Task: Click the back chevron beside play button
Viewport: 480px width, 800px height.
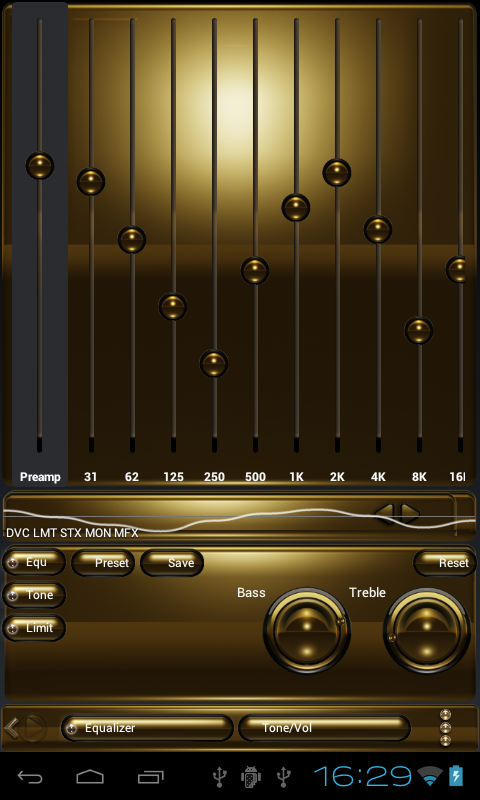Action: 11,728
